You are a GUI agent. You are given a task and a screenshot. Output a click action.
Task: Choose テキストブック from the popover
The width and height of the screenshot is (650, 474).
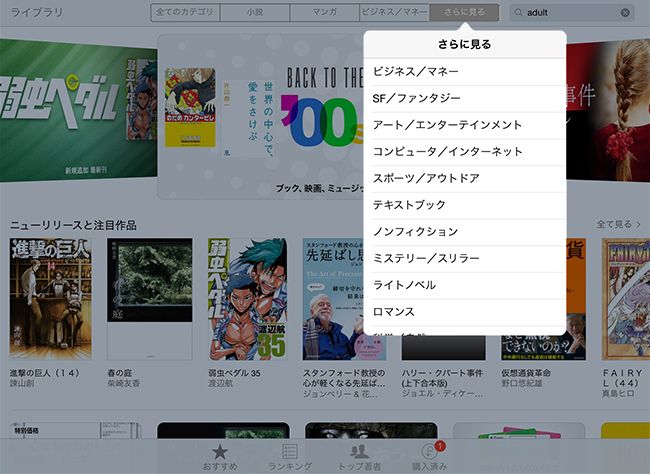click(465, 205)
